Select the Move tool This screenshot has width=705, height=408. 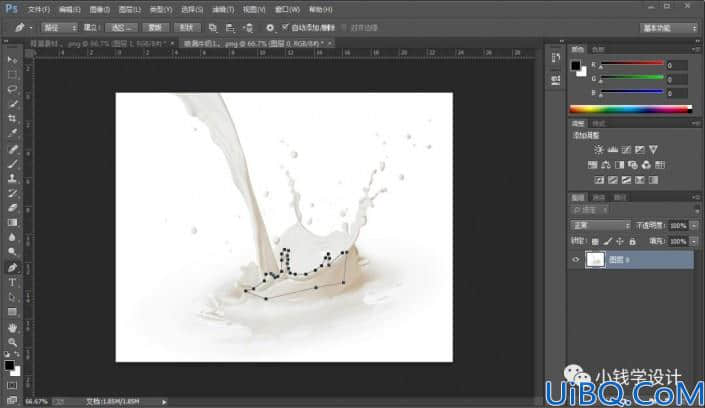point(12,60)
